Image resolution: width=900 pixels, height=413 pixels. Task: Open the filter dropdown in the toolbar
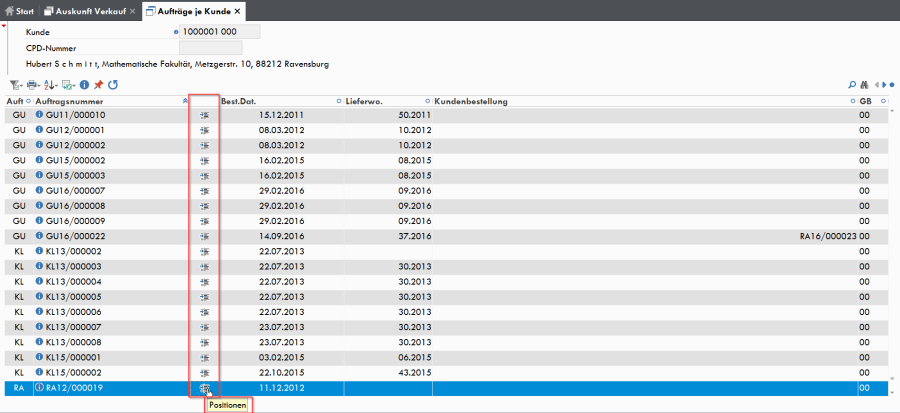click(x=16, y=85)
